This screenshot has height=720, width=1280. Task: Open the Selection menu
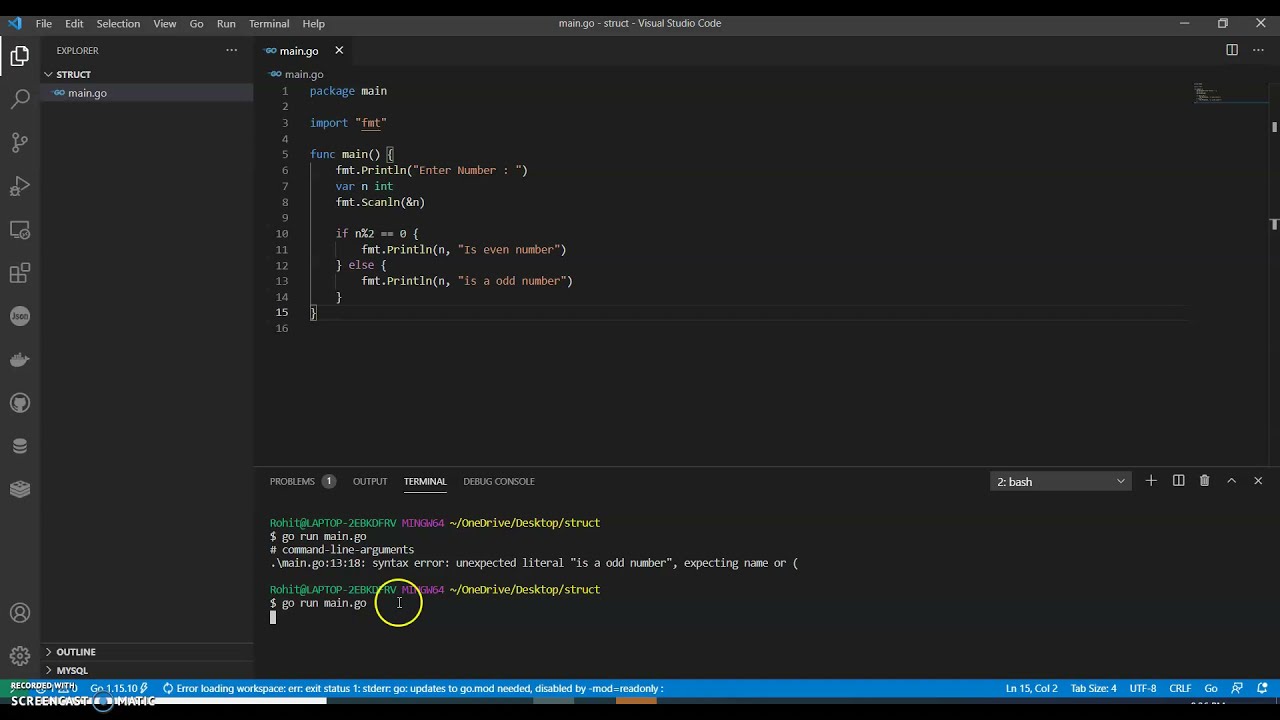point(118,23)
